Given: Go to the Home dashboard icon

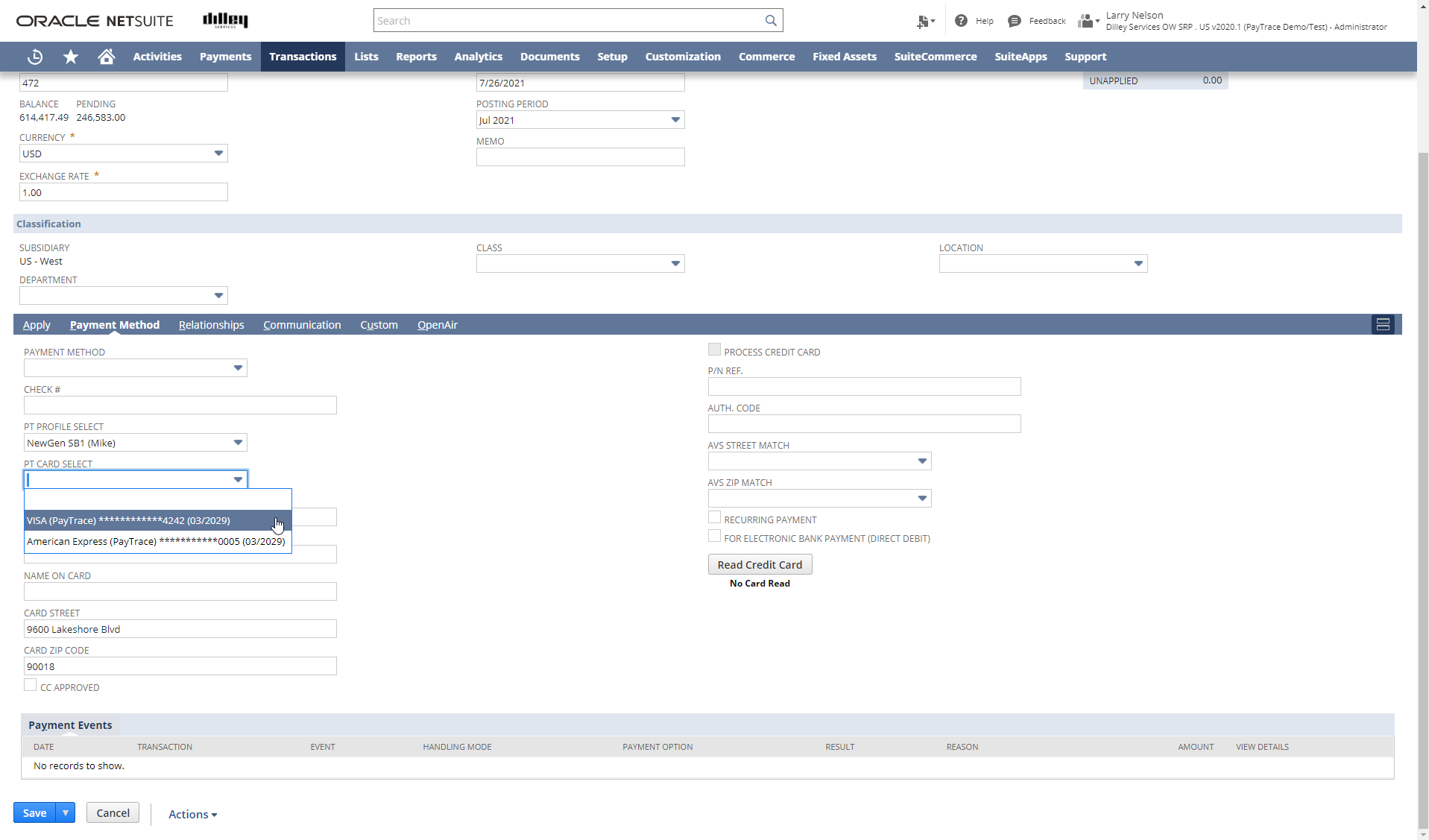Looking at the screenshot, I should (x=107, y=57).
